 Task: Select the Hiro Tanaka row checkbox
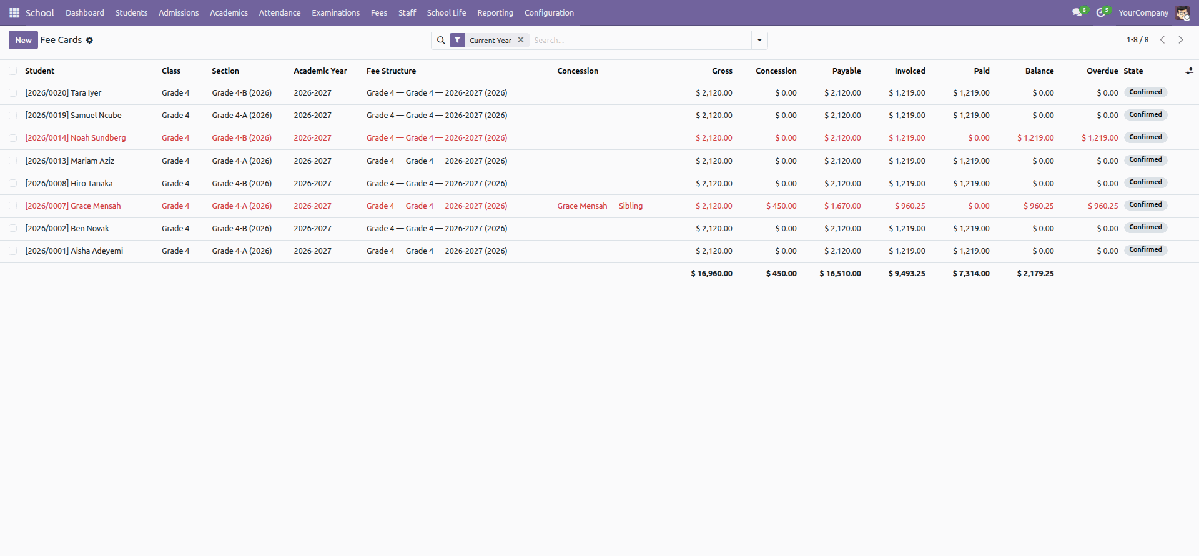tap(12, 184)
